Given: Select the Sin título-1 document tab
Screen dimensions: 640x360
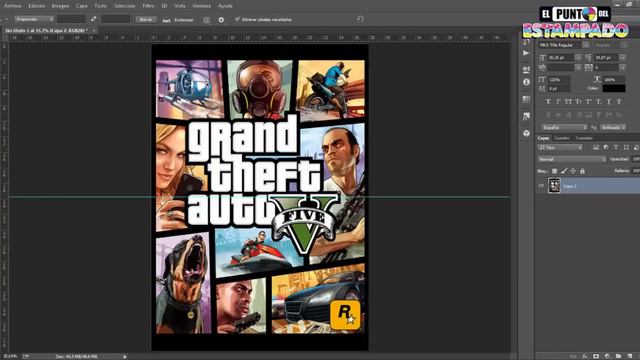Looking at the screenshot, I should (x=45, y=31).
